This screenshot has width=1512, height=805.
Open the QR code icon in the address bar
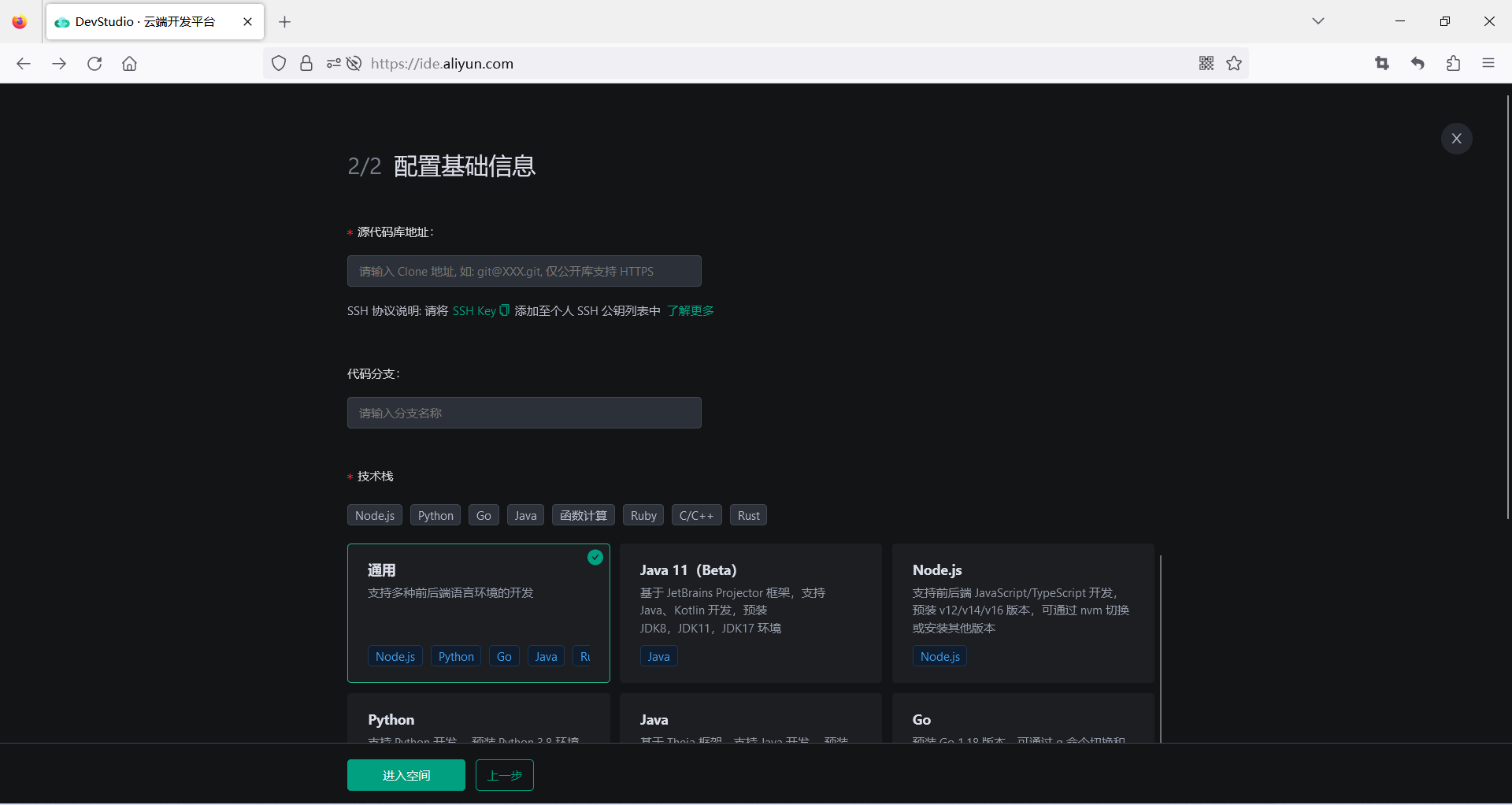pos(1206,64)
